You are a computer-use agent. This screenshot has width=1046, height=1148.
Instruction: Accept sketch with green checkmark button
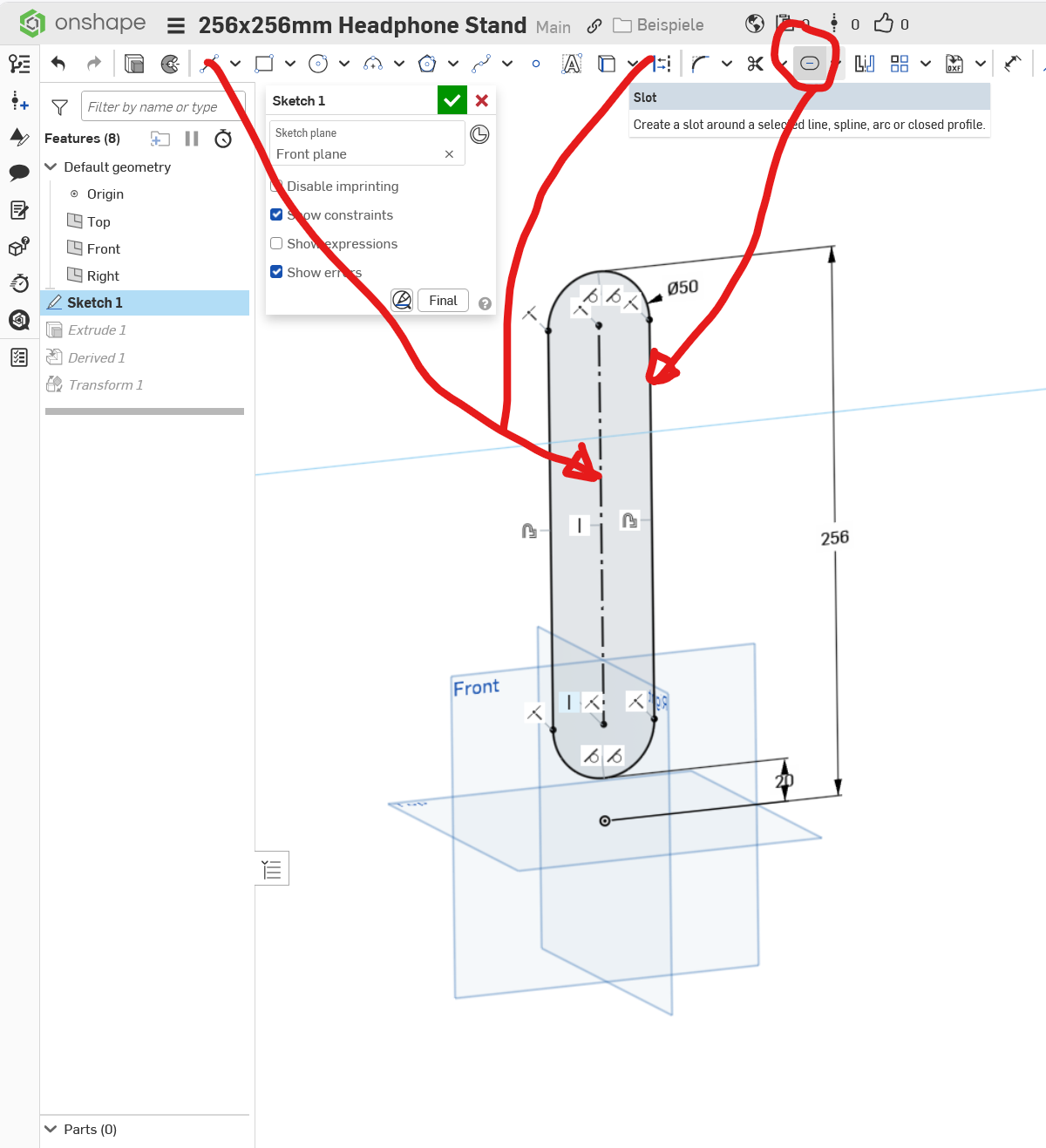pyautogui.click(x=452, y=100)
